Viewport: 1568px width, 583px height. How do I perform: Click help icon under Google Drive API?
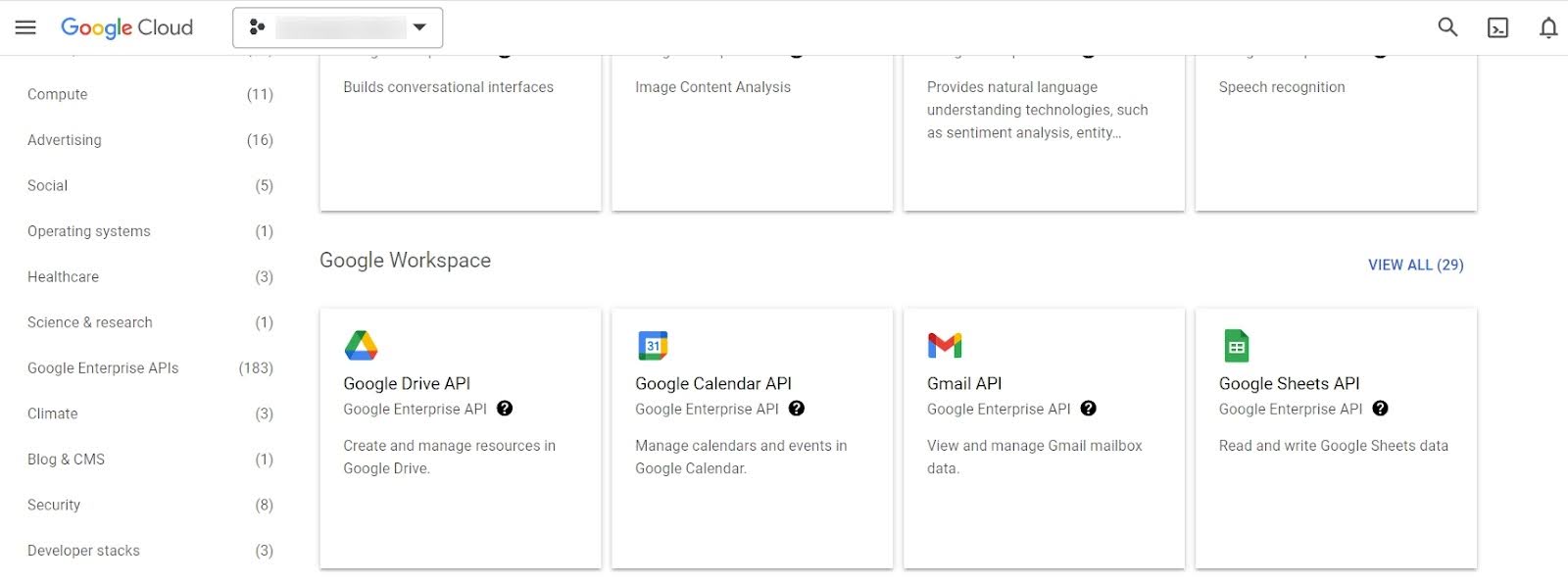pyautogui.click(x=505, y=409)
